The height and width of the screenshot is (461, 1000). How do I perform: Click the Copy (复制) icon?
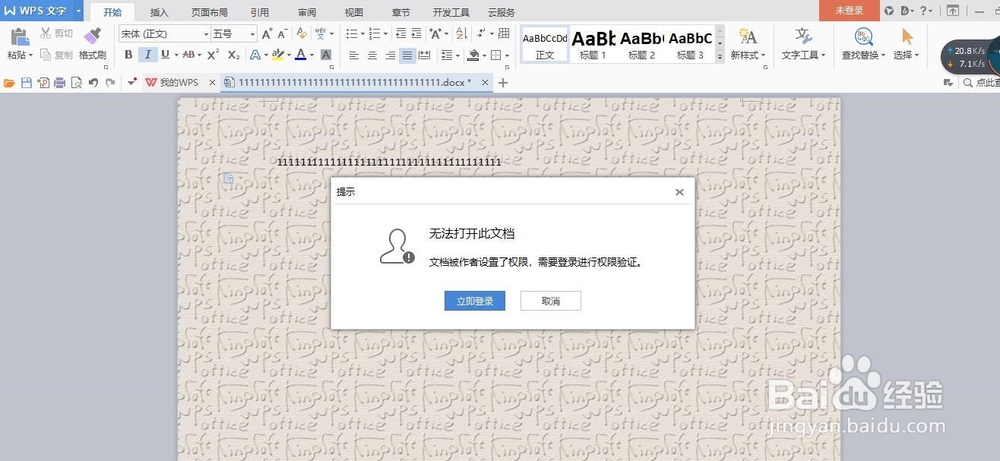click(x=46, y=55)
